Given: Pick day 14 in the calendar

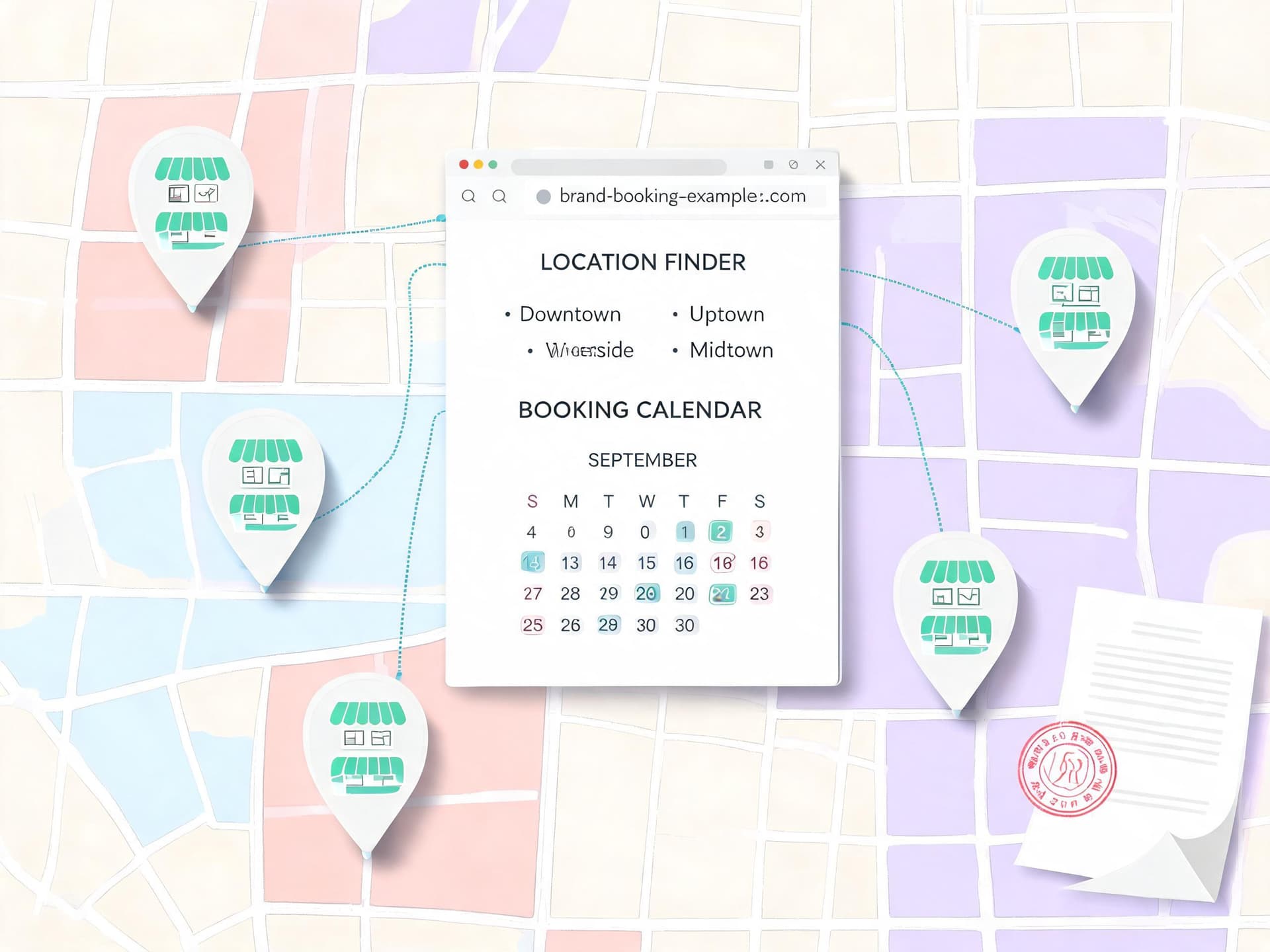Looking at the screenshot, I should click(x=608, y=563).
